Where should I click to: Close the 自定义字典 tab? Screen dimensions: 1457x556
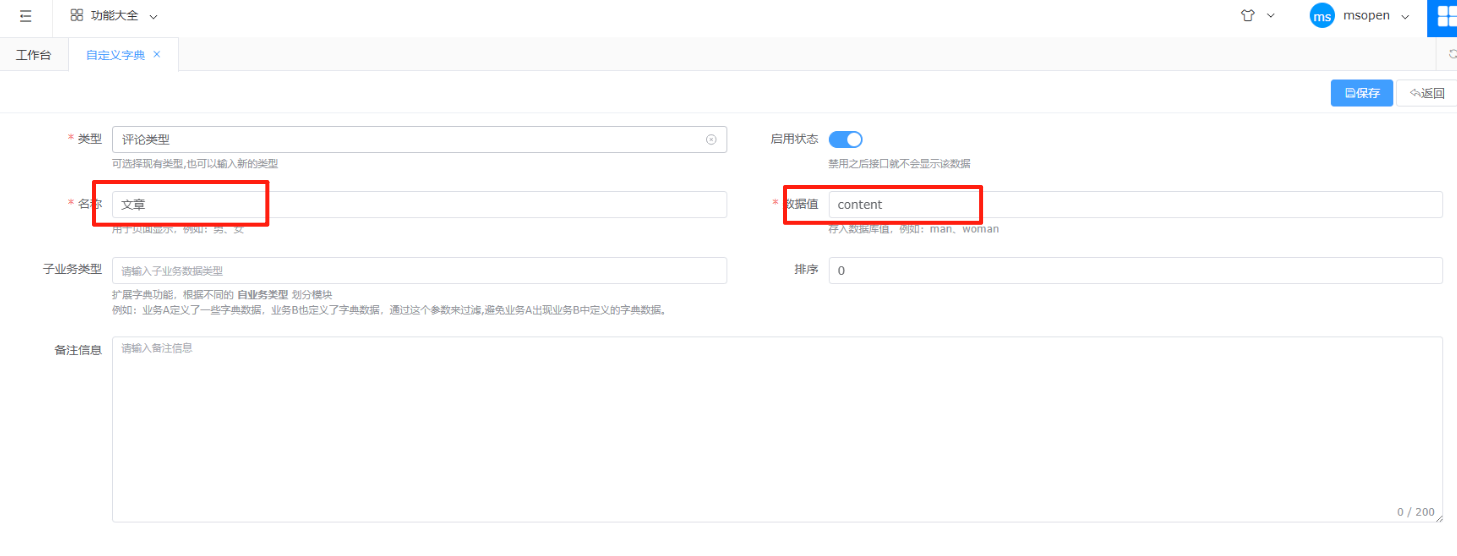point(157,55)
